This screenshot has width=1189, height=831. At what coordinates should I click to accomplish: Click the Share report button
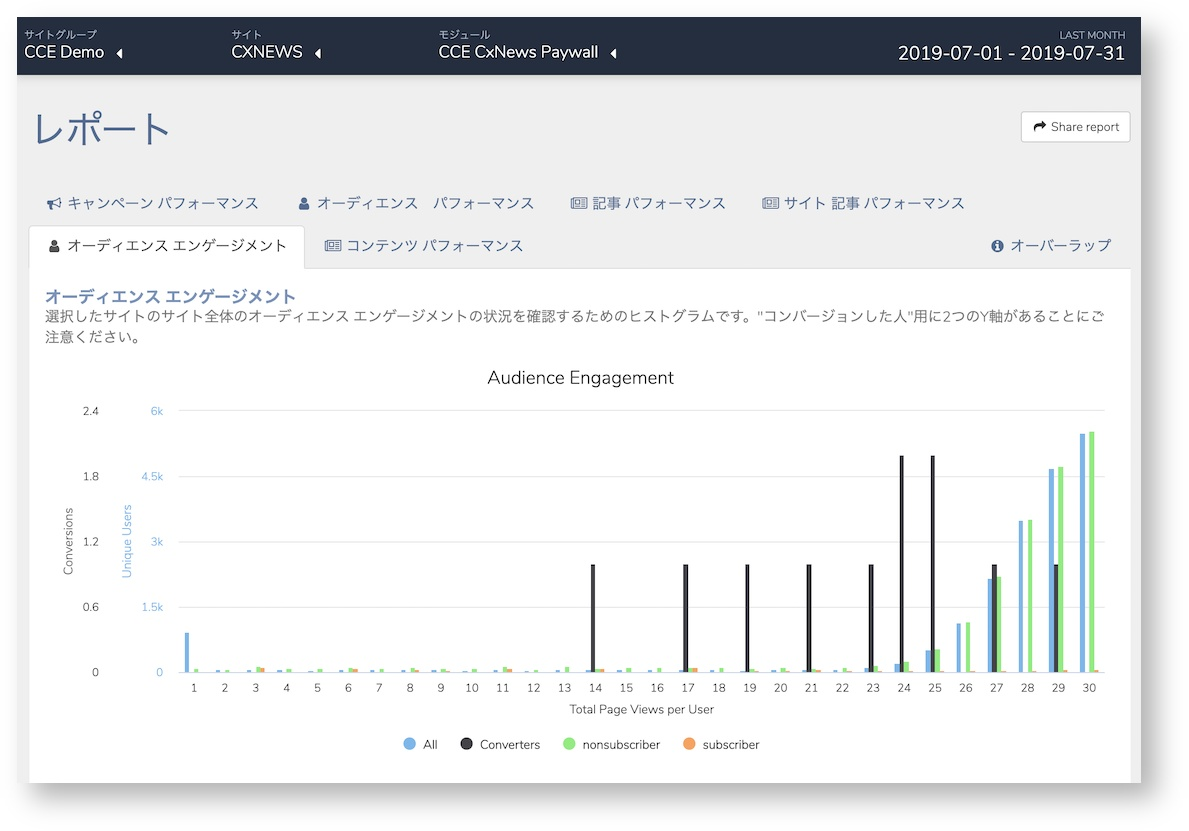[x=1075, y=127]
